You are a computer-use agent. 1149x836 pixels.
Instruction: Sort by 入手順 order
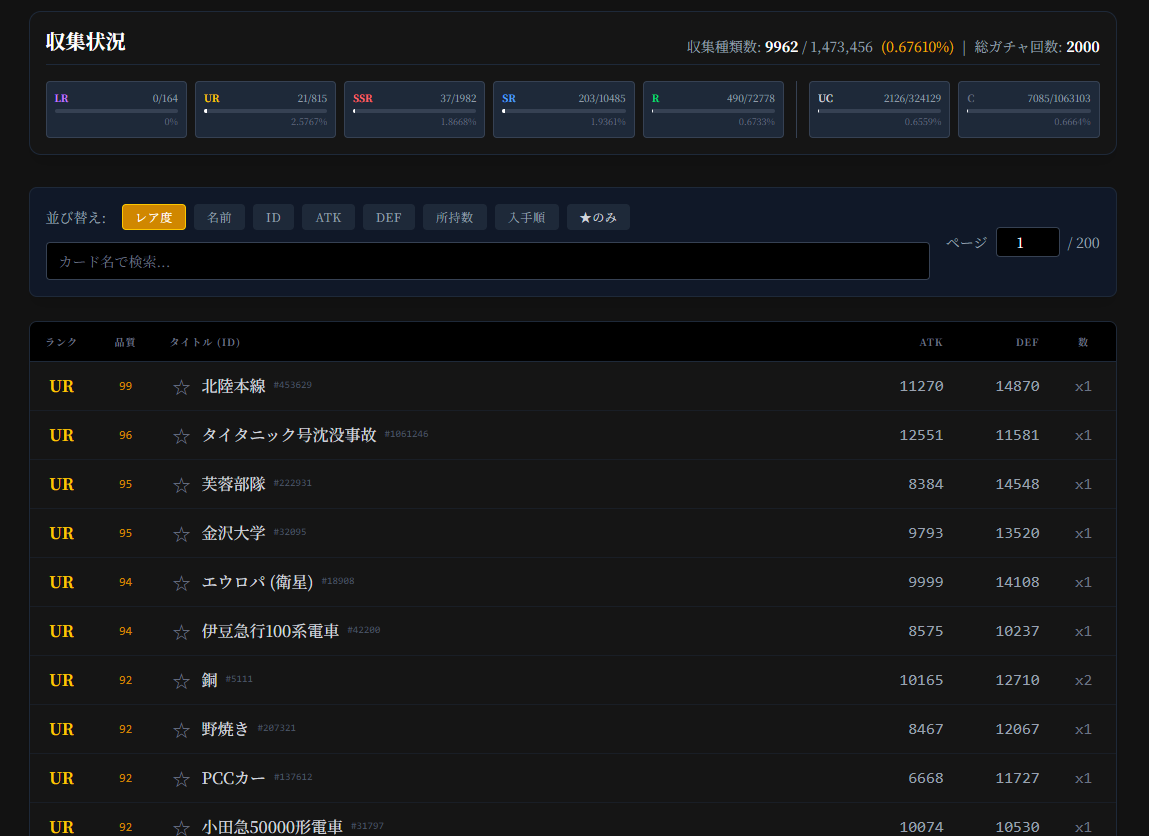coord(526,217)
